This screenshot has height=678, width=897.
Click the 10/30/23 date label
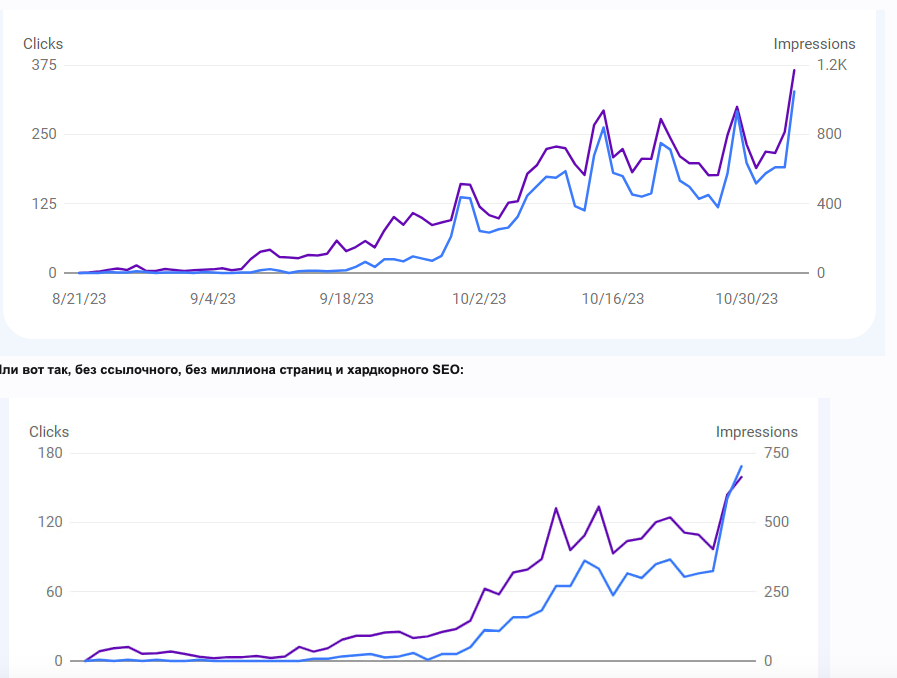747,298
